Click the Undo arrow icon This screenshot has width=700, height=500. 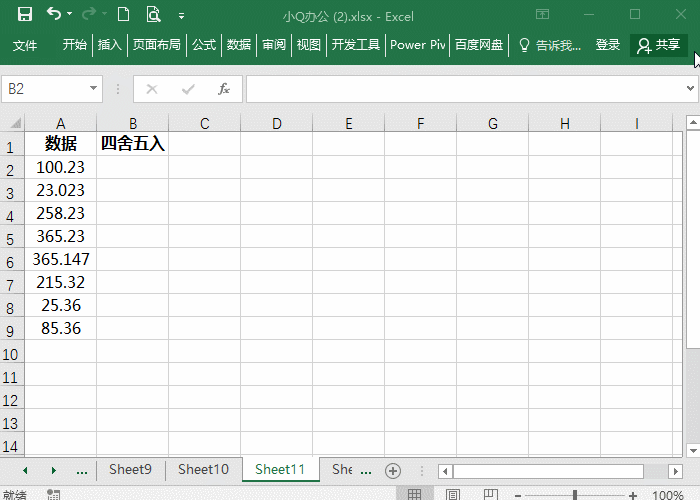point(54,13)
